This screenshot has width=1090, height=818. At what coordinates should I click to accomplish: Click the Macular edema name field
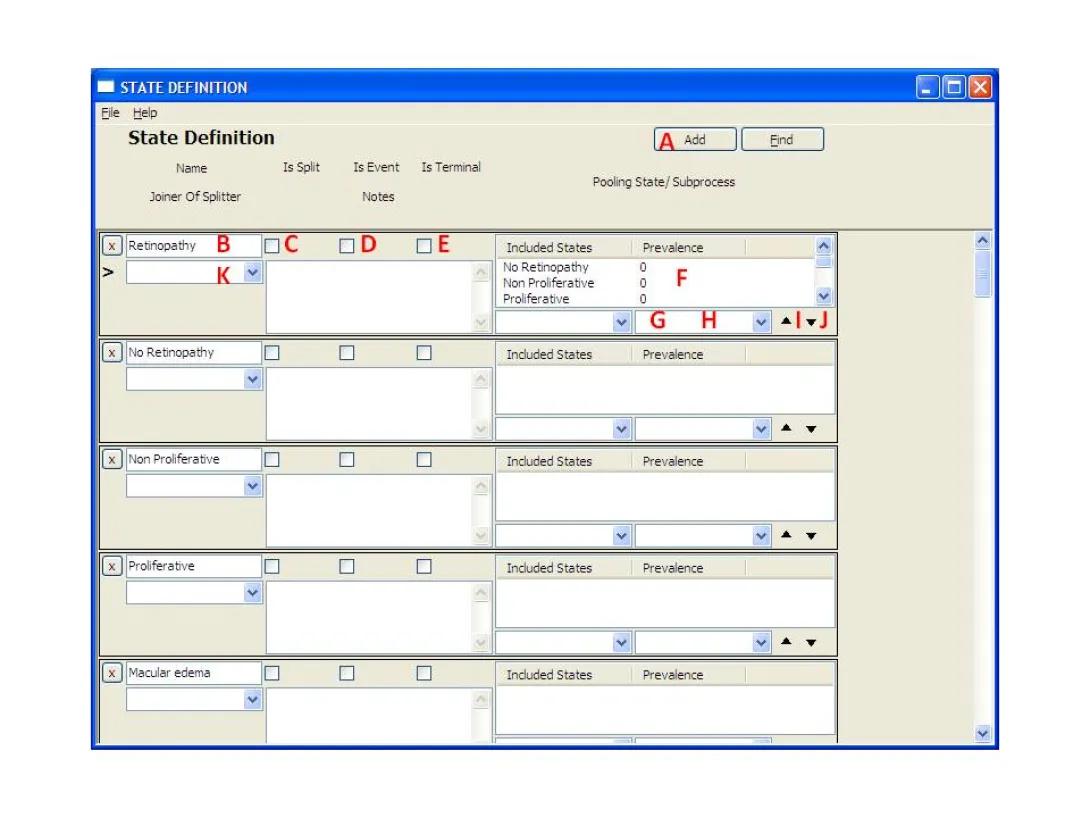click(x=193, y=673)
